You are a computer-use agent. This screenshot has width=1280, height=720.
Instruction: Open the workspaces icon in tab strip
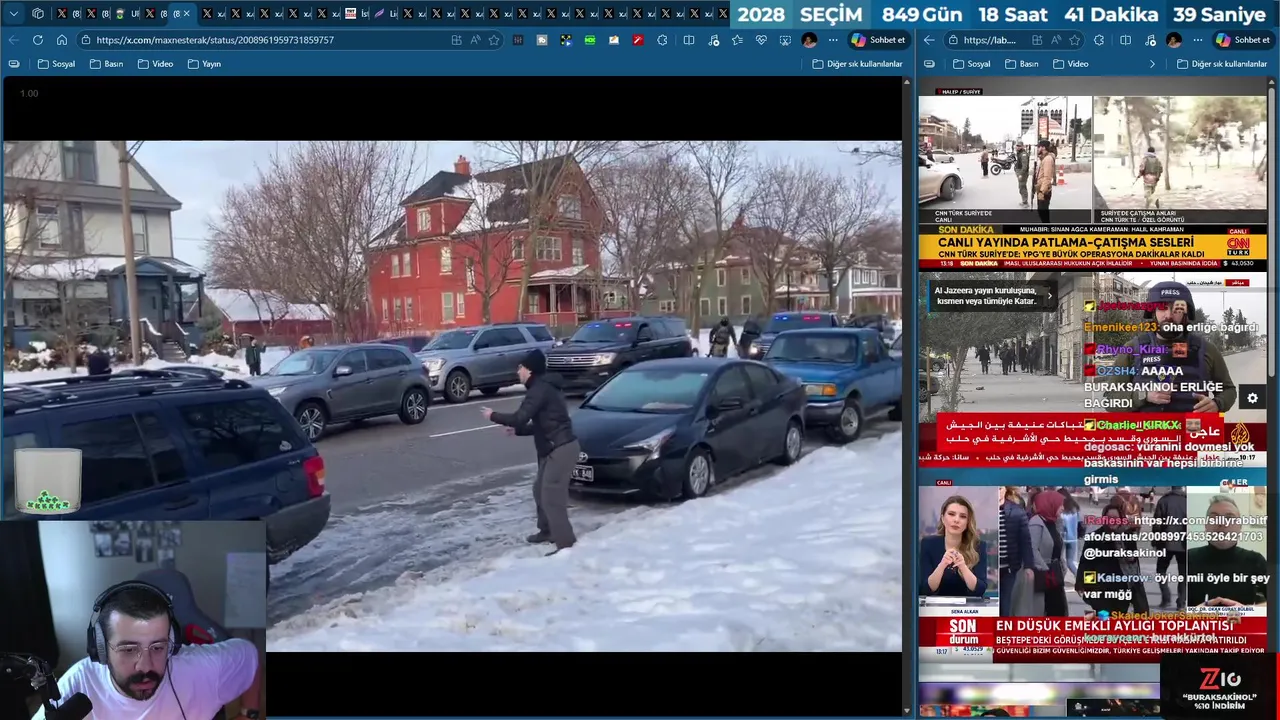pos(38,14)
